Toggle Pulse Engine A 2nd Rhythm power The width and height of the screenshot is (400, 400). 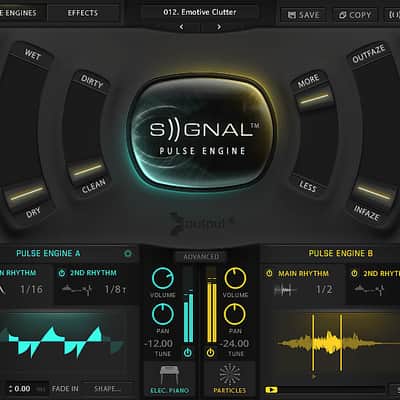tap(62, 273)
